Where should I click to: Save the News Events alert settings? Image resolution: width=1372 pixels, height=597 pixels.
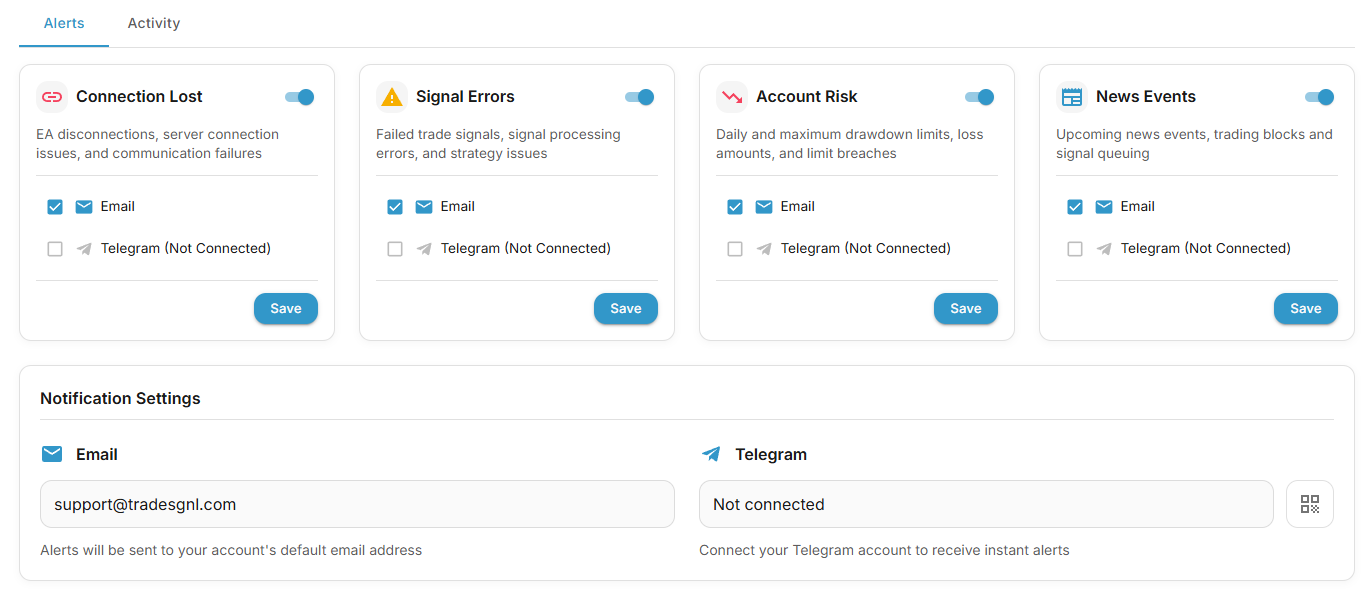pos(1305,308)
